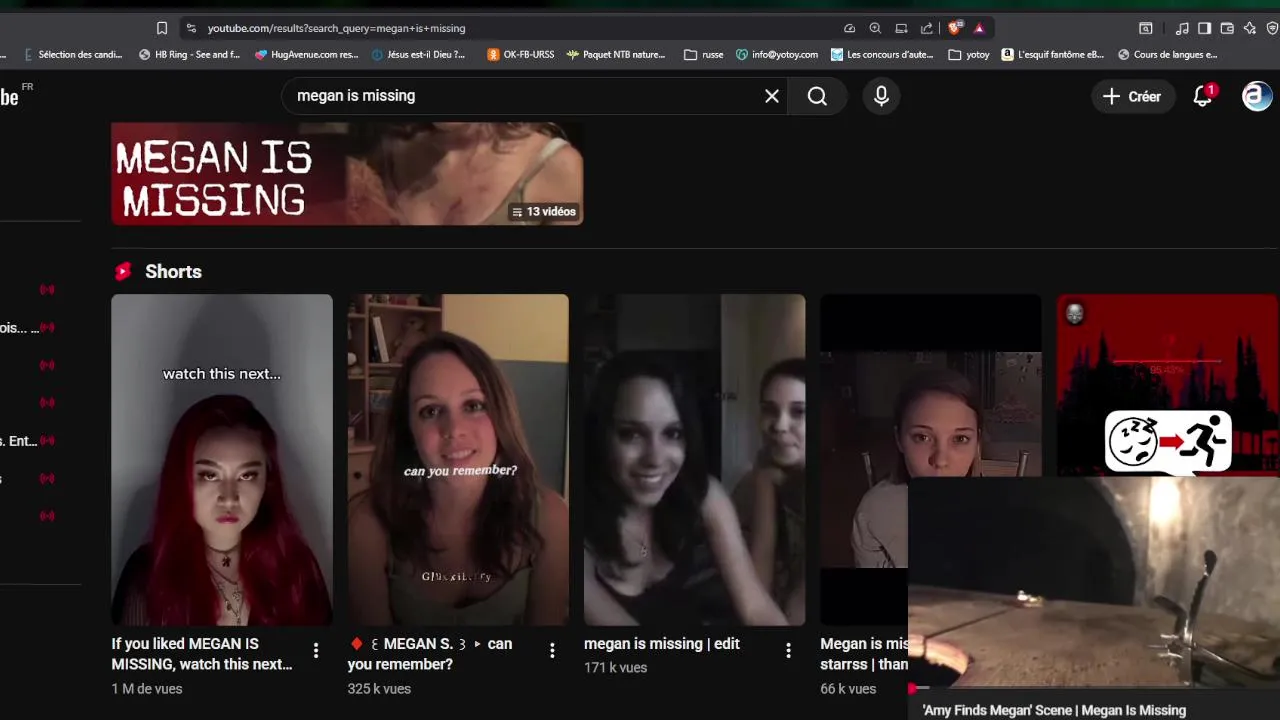Open the 'Jésus est-il Dieu ?...' bookmark
This screenshot has height=720, width=1280.
[418, 55]
